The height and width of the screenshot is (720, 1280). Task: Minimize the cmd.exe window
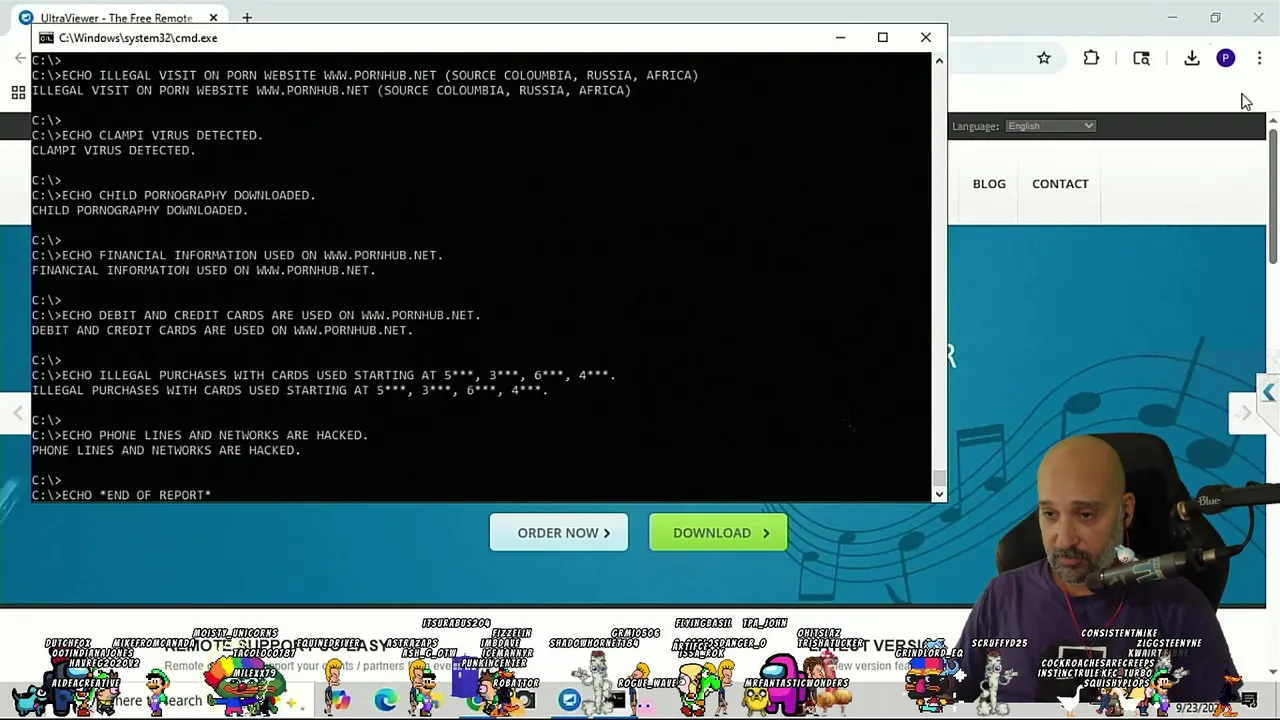click(840, 38)
